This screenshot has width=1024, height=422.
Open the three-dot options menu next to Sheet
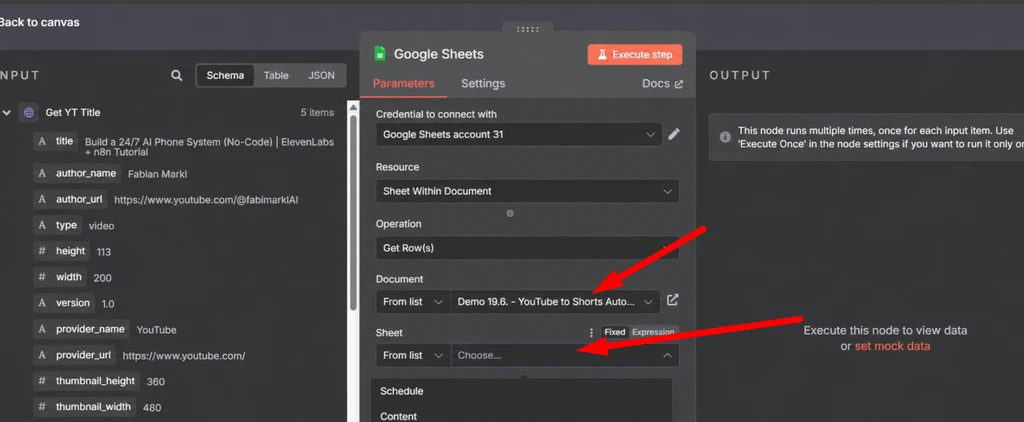click(592, 333)
